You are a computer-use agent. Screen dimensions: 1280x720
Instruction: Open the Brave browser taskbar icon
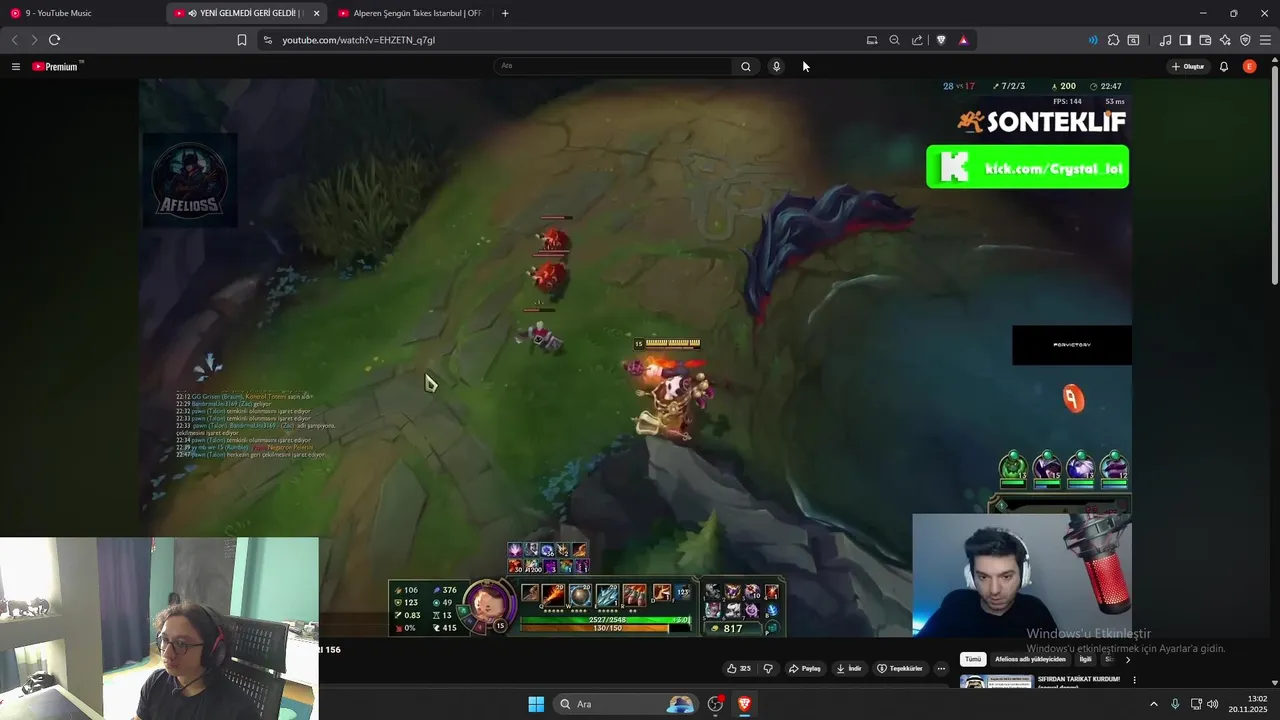pos(744,704)
